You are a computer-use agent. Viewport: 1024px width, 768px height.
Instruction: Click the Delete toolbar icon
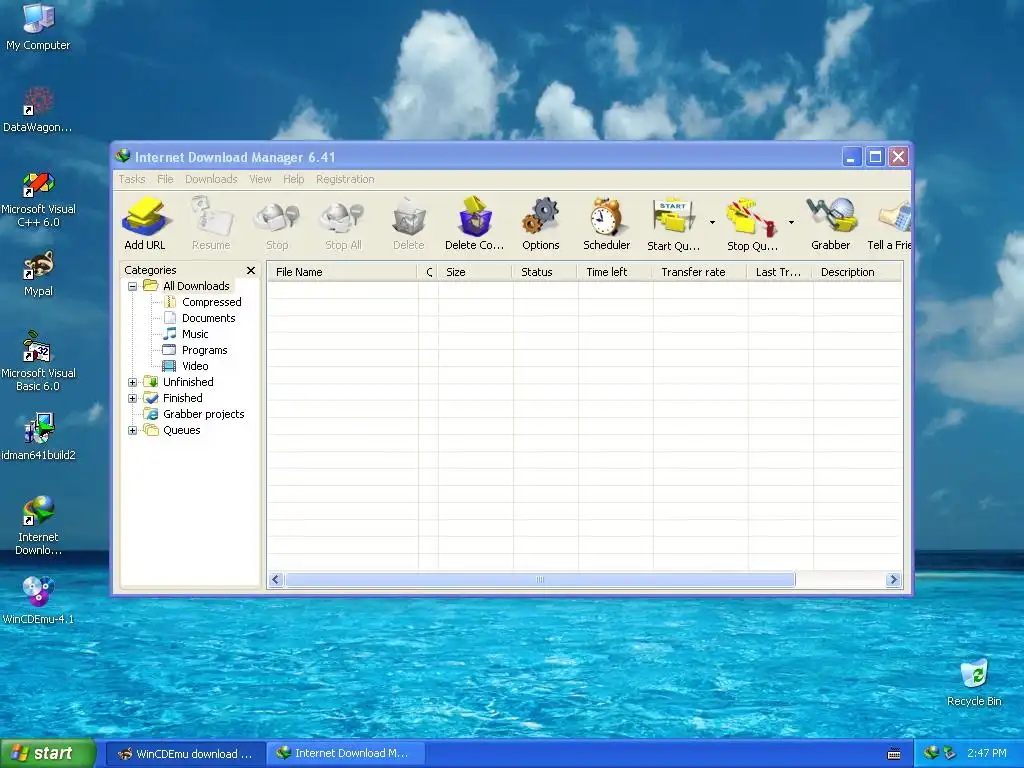pos(409,223)
